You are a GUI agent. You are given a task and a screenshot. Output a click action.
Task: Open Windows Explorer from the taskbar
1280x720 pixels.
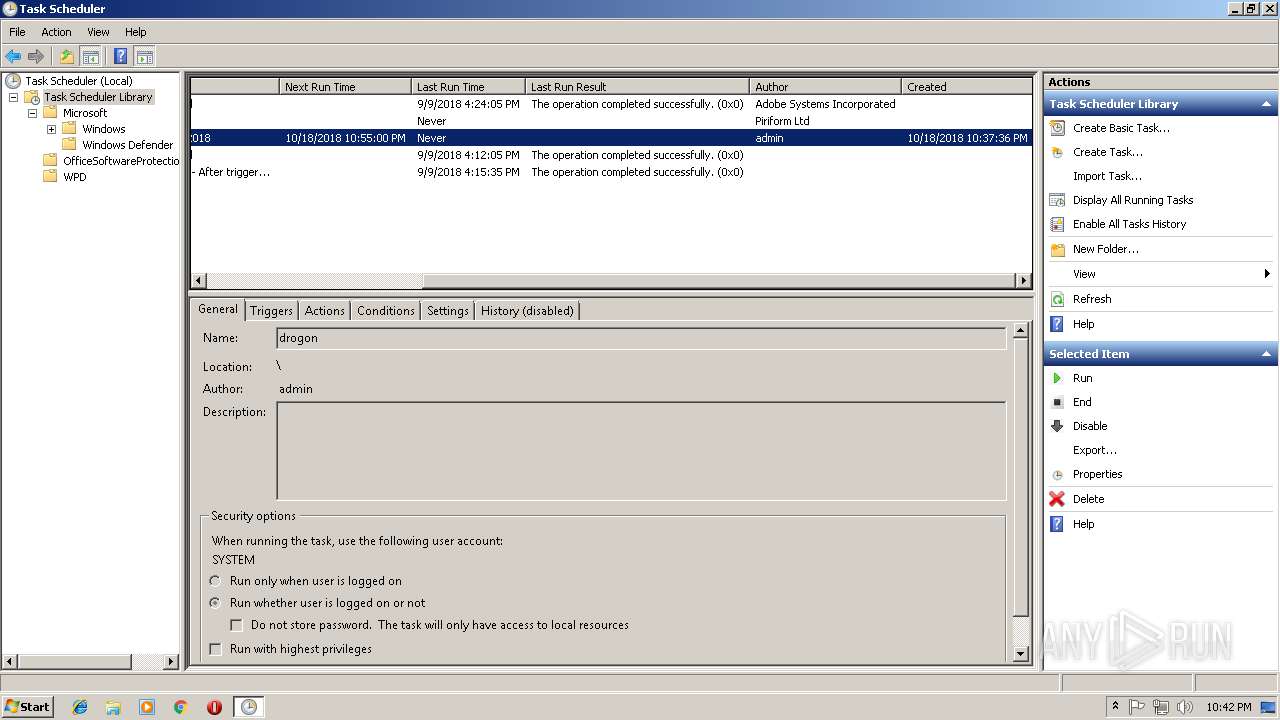tap(113, 707)
